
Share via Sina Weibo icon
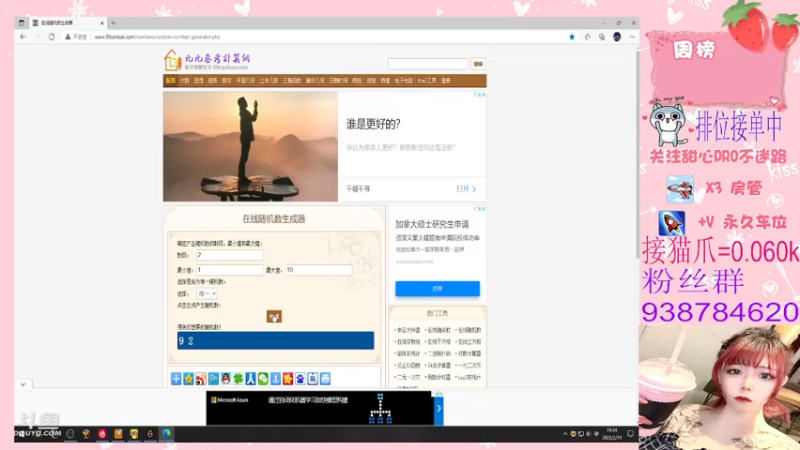[201, 378]
